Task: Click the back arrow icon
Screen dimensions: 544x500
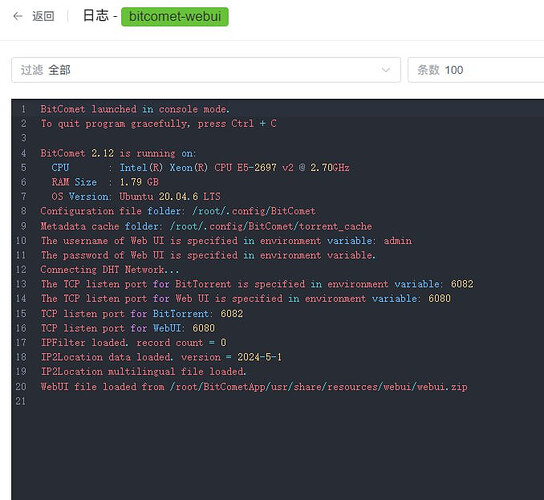Action: (x=18, y=16)
